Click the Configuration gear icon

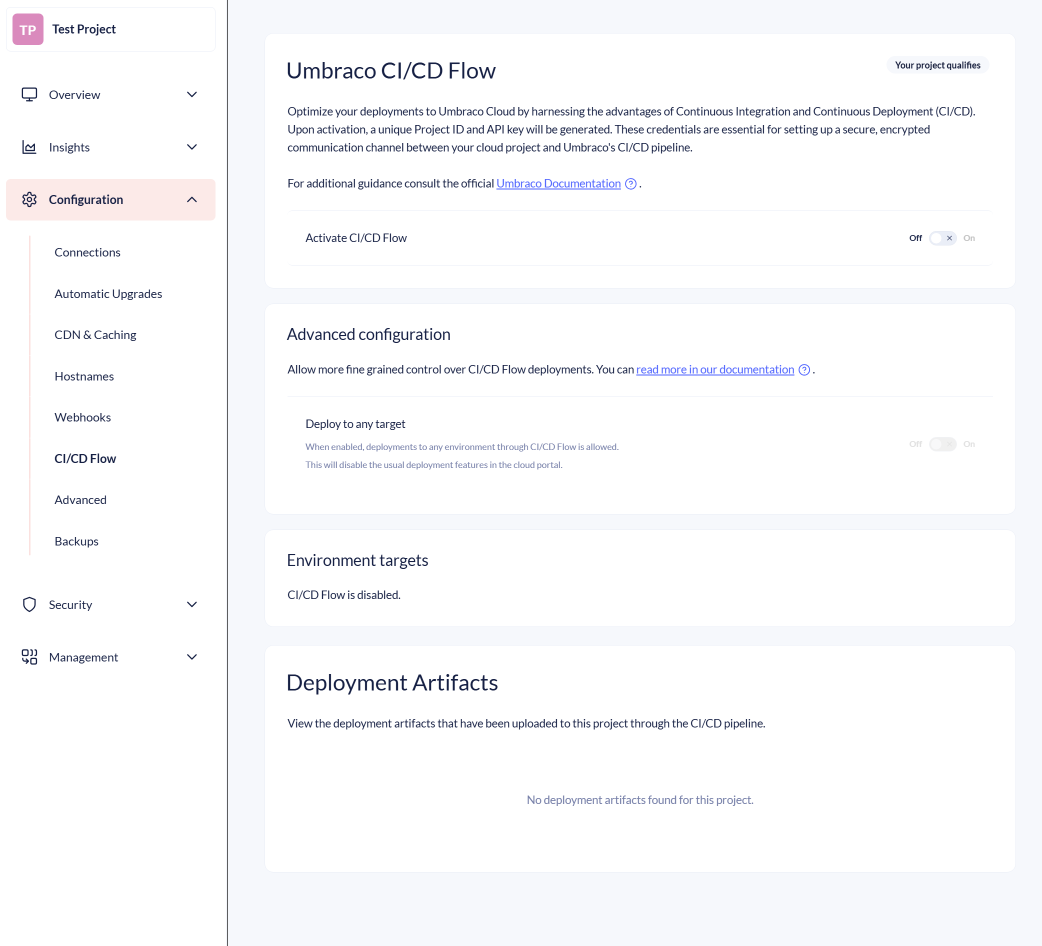point(30,200)
